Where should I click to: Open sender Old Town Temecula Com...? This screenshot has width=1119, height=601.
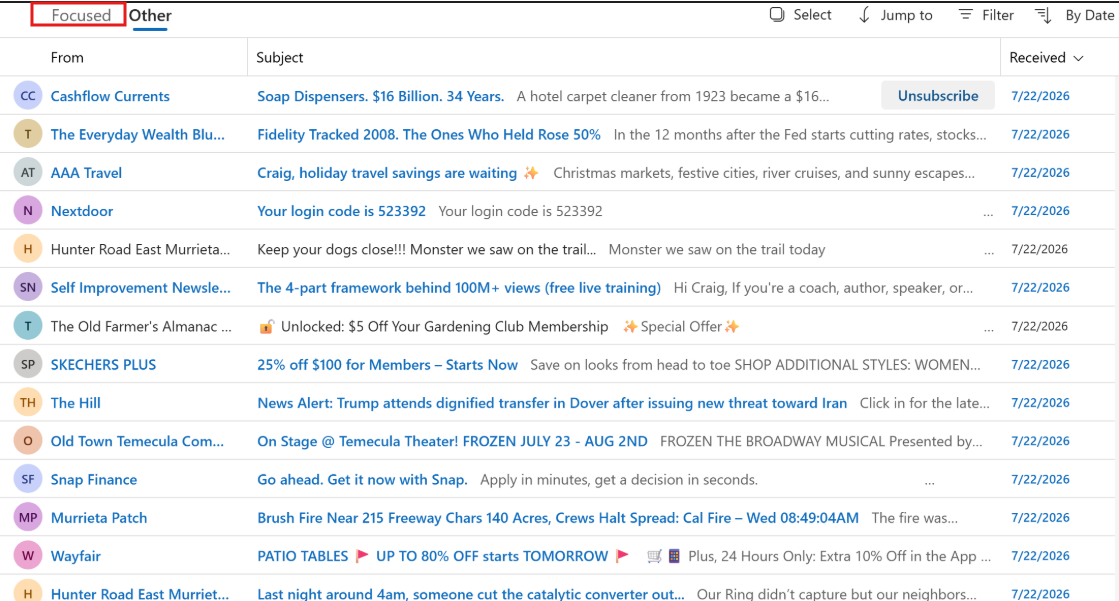click(x=137, y=441)
